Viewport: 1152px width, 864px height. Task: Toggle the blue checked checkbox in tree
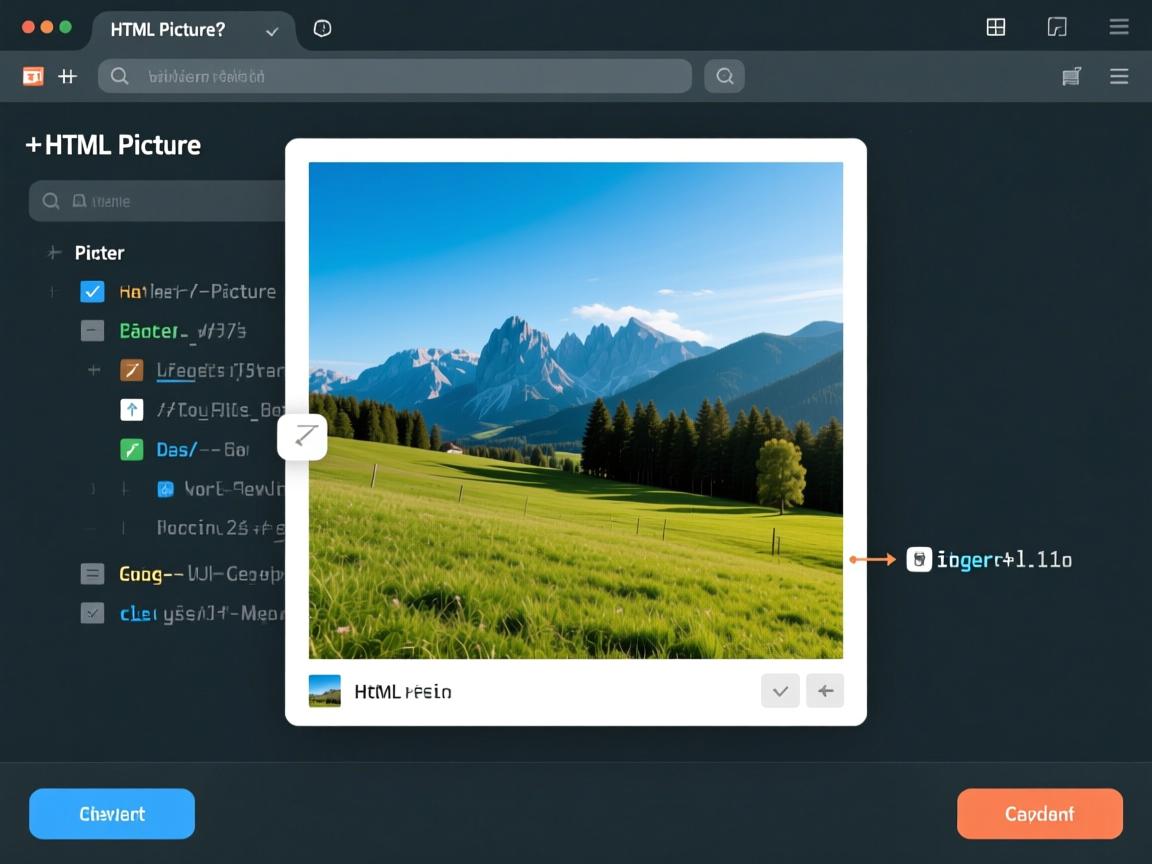tap(92, 292)
